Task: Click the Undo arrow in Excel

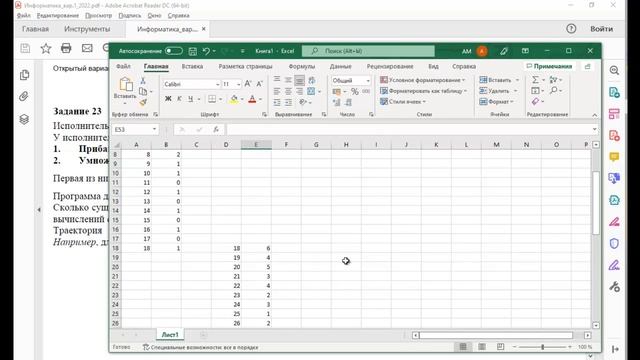Action: pyautogui.click(x=206, y=51)
